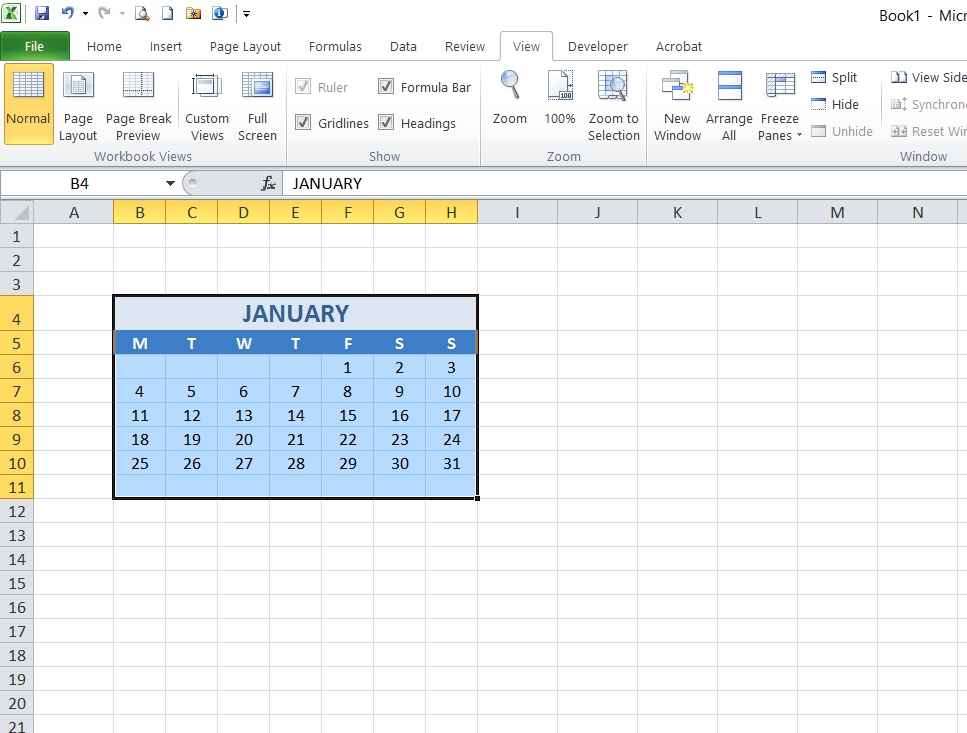Switch to the Home tab

pos(104,46)
